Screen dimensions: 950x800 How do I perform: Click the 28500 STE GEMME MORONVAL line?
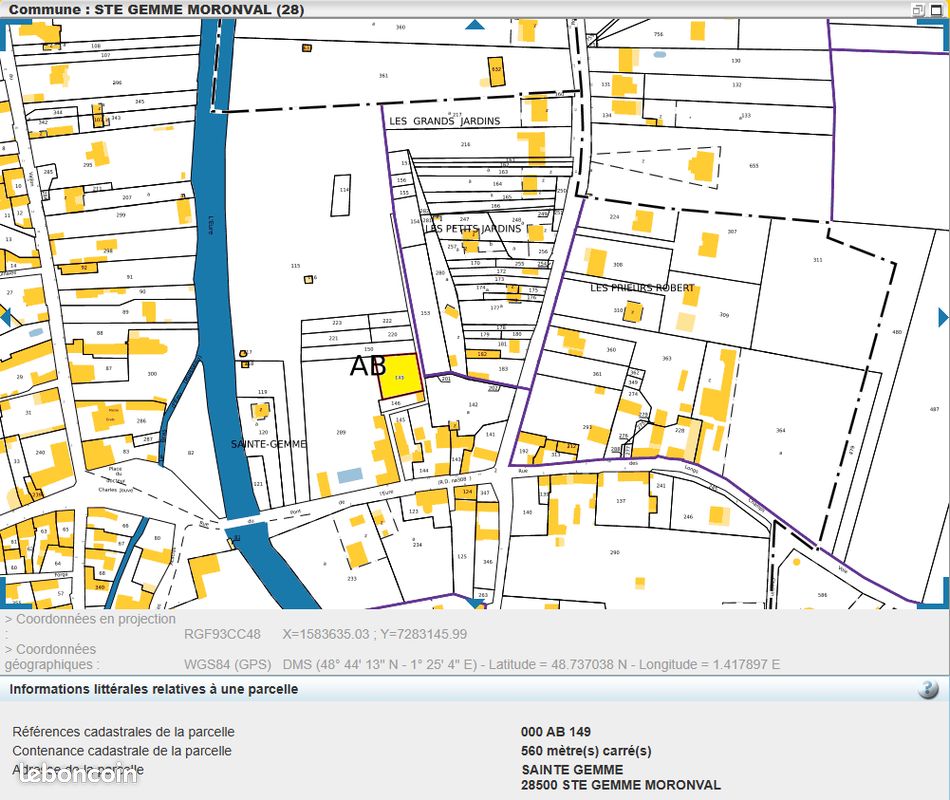point(621,785)
